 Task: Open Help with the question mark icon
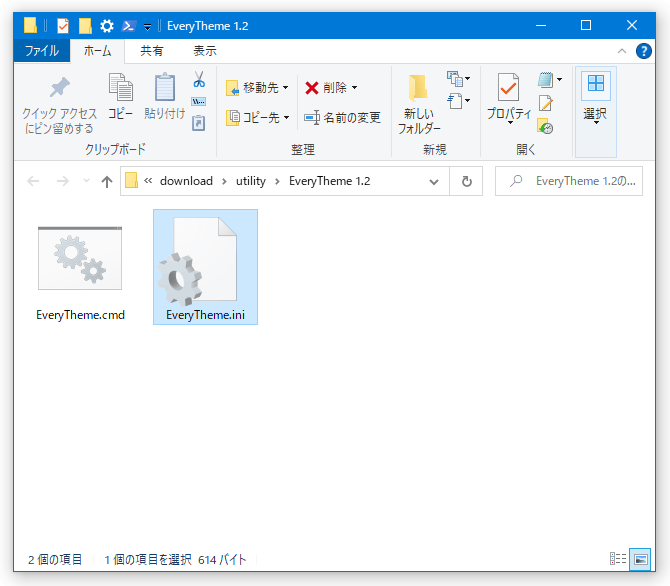pos(644,51)
